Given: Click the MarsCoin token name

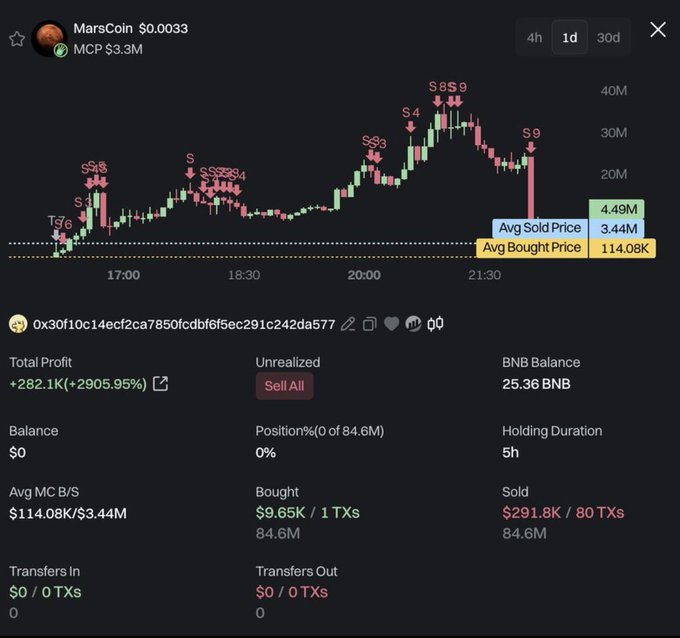Looking at the screenshot, I should point(103,29).
